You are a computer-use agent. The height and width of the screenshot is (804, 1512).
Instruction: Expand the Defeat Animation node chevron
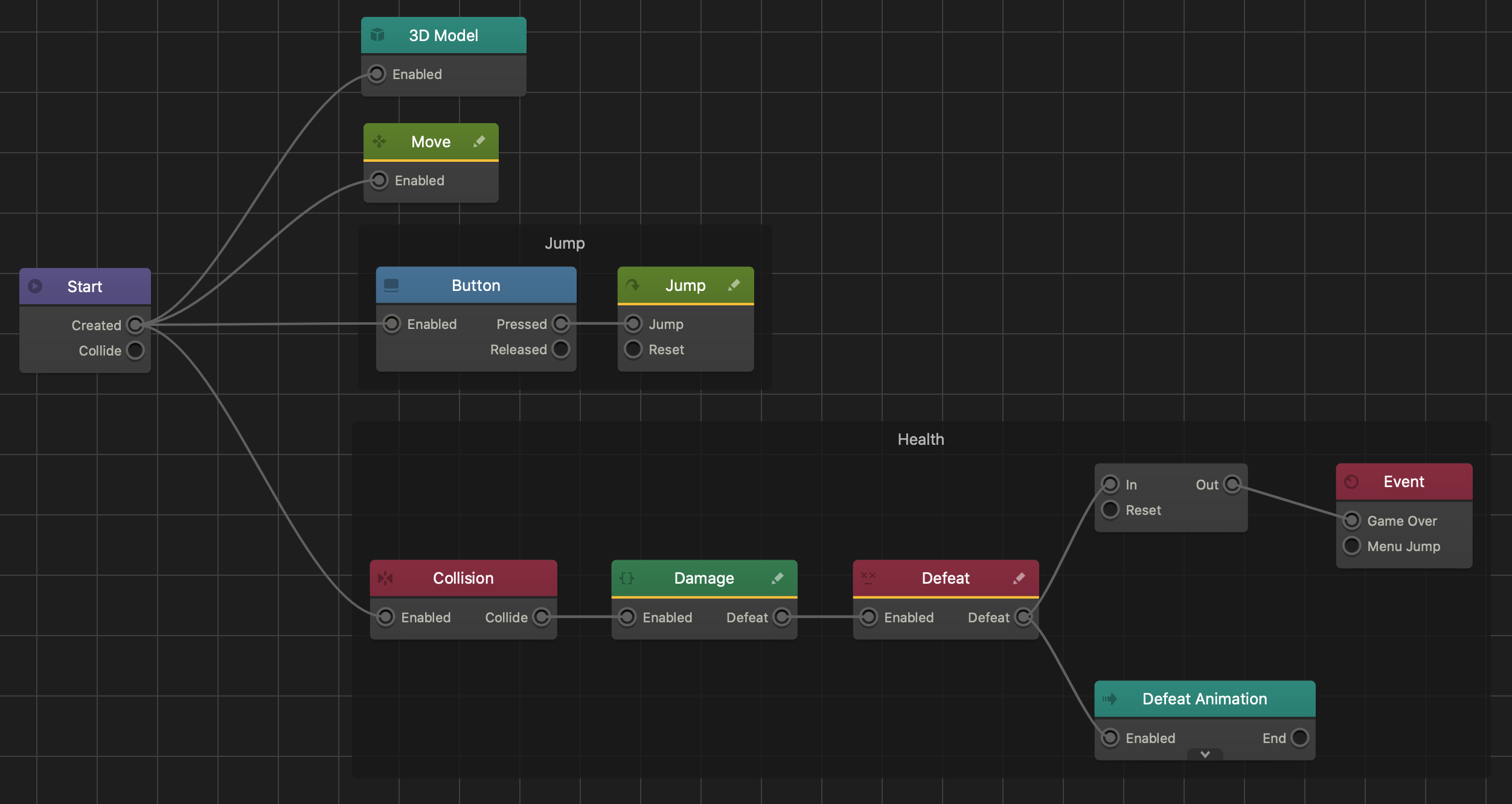coord(1205,755)
